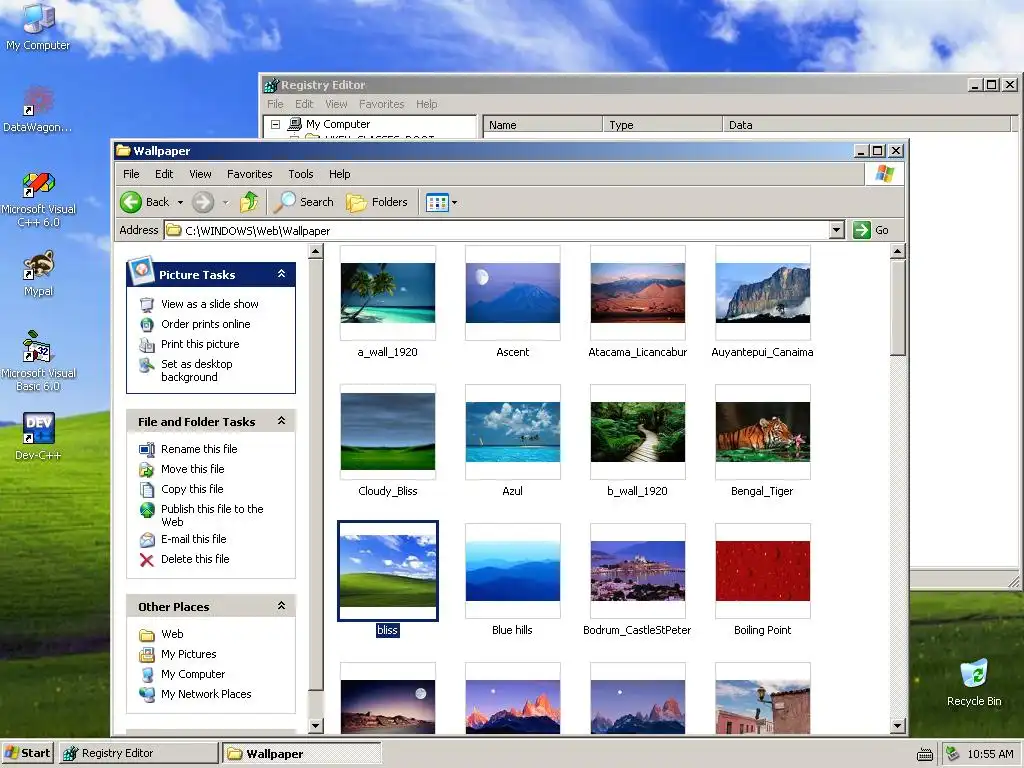Select the Boiling Point thumbnail
The width and height of the screenshot is (1024, 768).
coord(763,571)
